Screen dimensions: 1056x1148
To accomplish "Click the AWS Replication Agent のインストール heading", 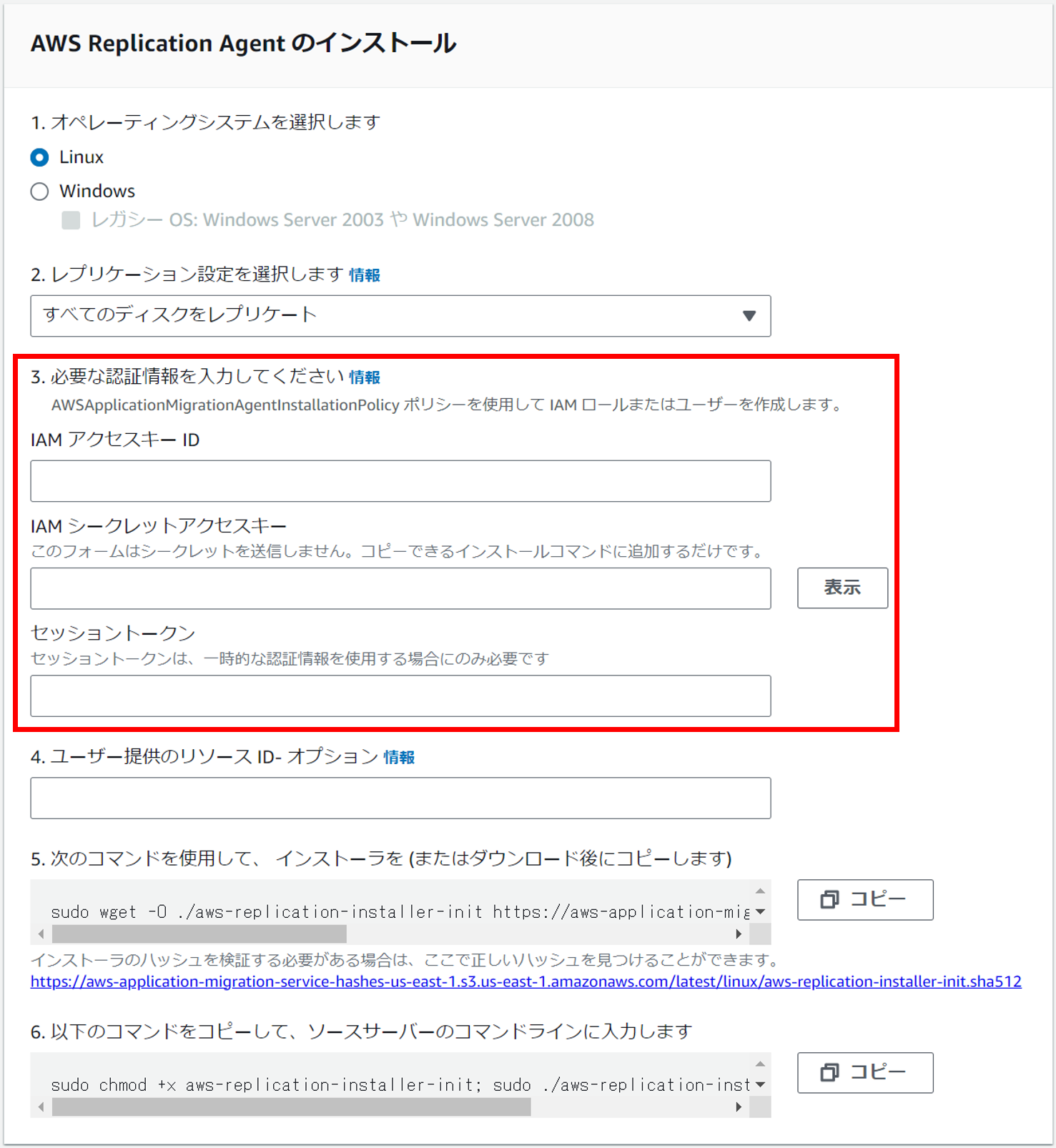I will 243,44.
